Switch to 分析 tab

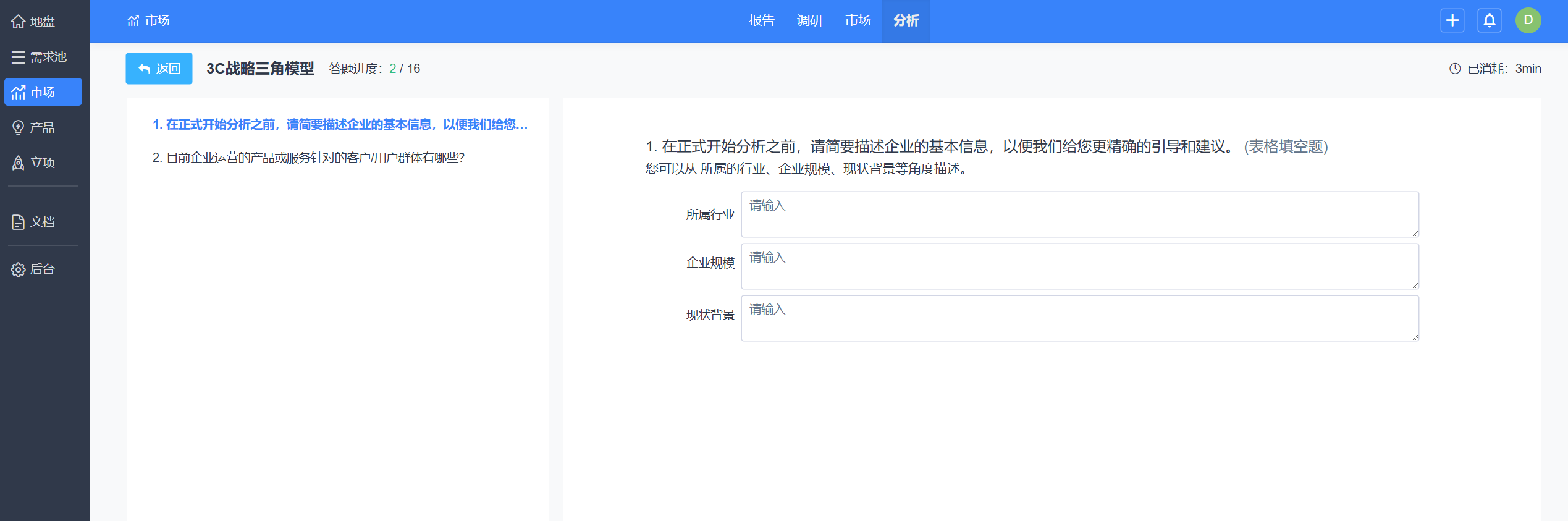coord(906,20)
